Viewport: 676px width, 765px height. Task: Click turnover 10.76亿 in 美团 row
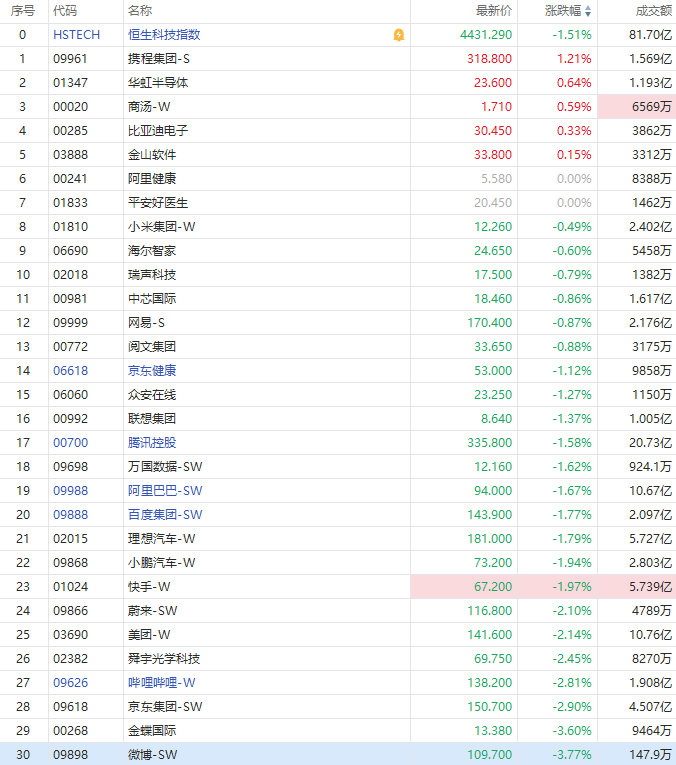[x=650, y=634]
